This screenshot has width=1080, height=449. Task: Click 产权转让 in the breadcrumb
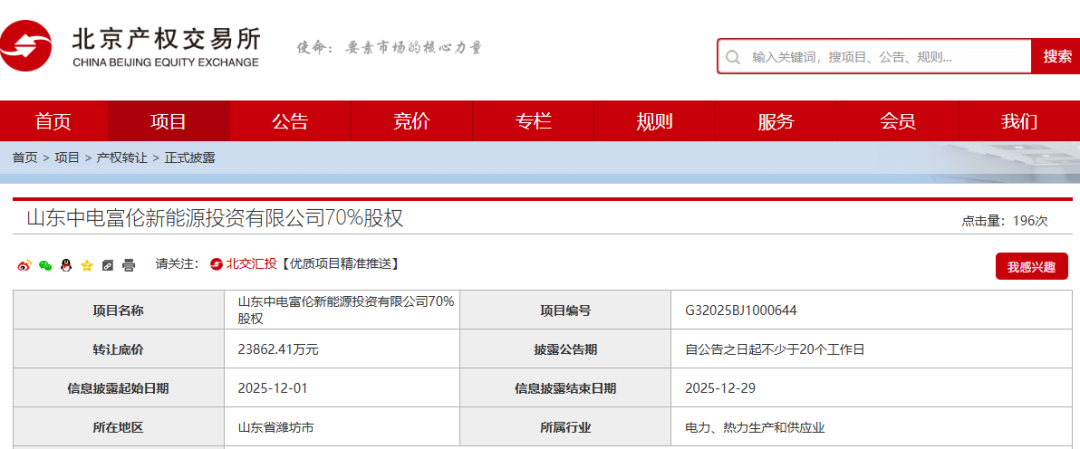121,158
